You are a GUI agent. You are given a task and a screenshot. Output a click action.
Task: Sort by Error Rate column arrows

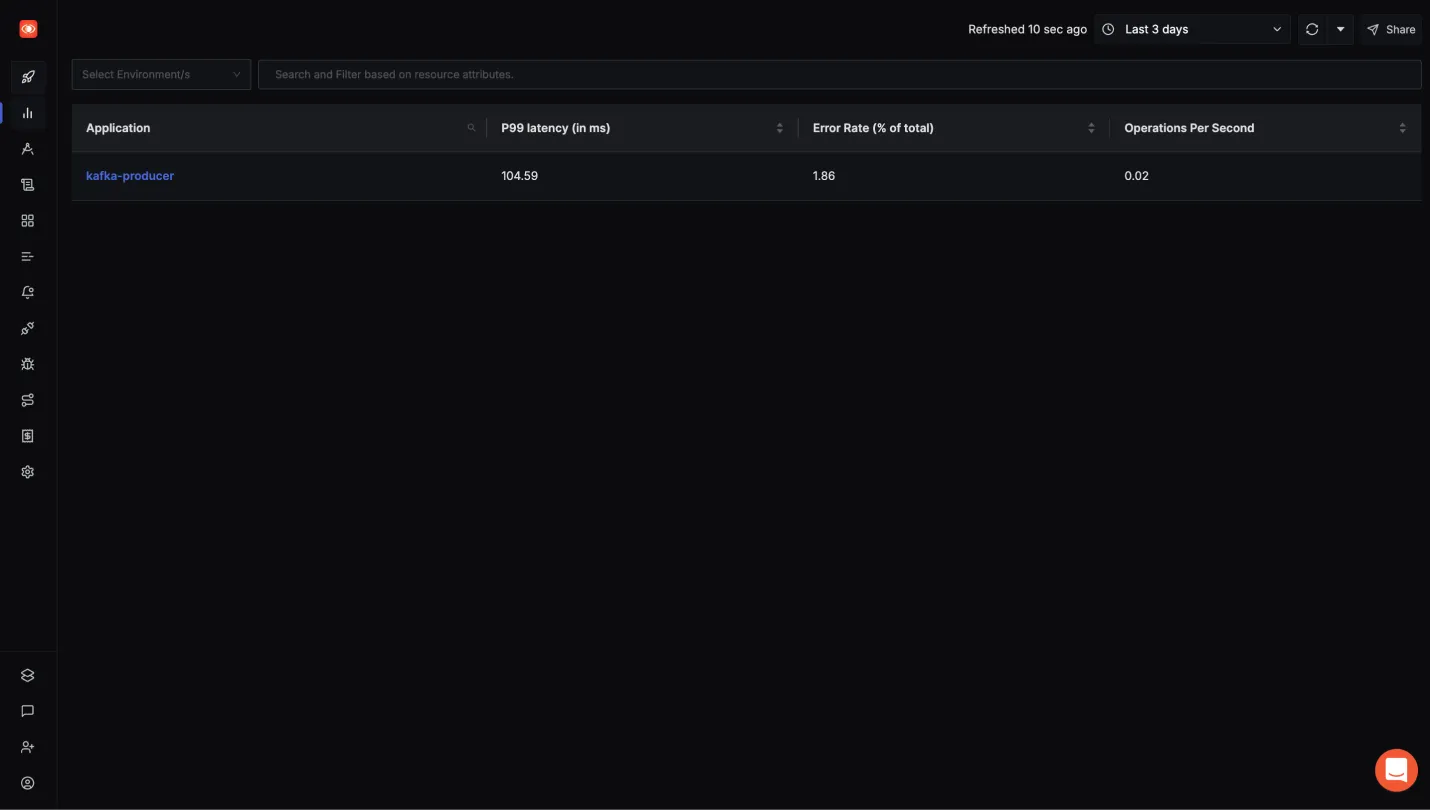pyautogui.click(x=1091, y=128)
